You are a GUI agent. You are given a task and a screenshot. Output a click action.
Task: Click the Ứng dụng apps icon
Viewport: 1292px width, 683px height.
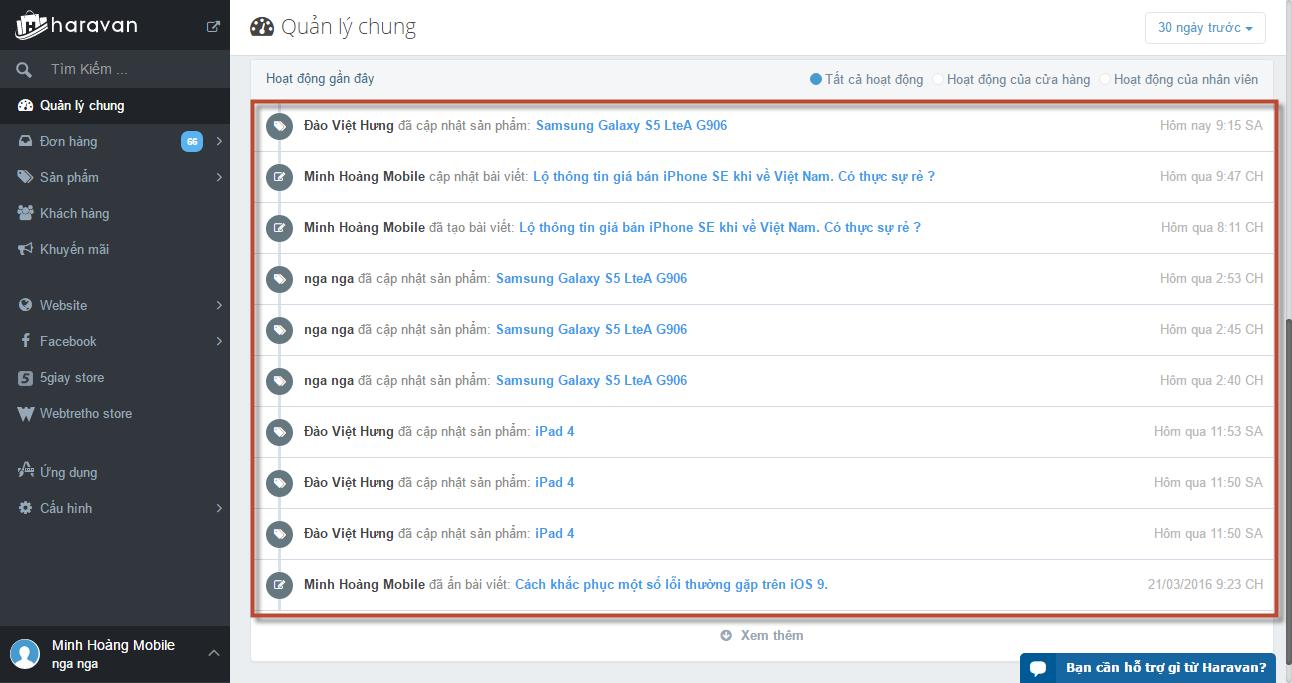[x=25, y=471]
